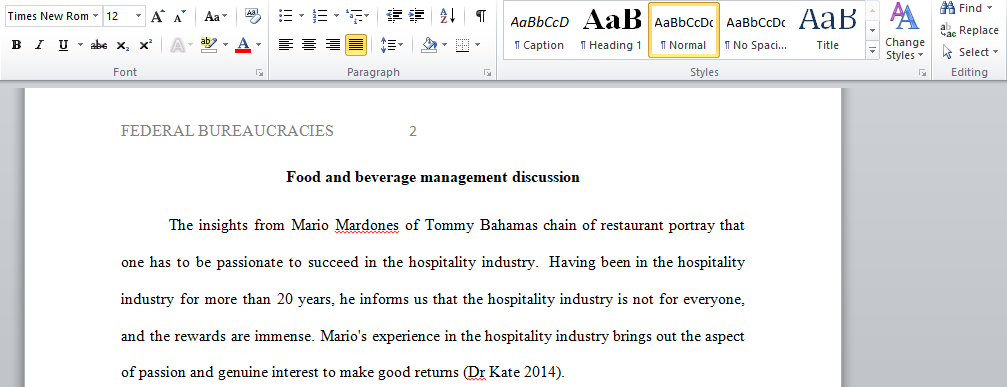Click the misspelled word Mardones
1007x387 pixels.
click(x=366, y=225)
